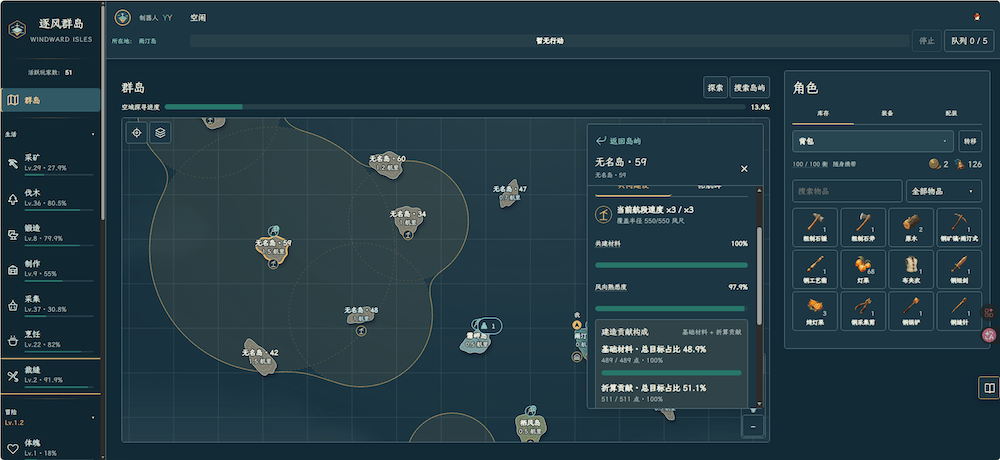The height and width of the screenshot is (460, 1000).
Task: Select the copper shears item
Action: tap(863, 311)
